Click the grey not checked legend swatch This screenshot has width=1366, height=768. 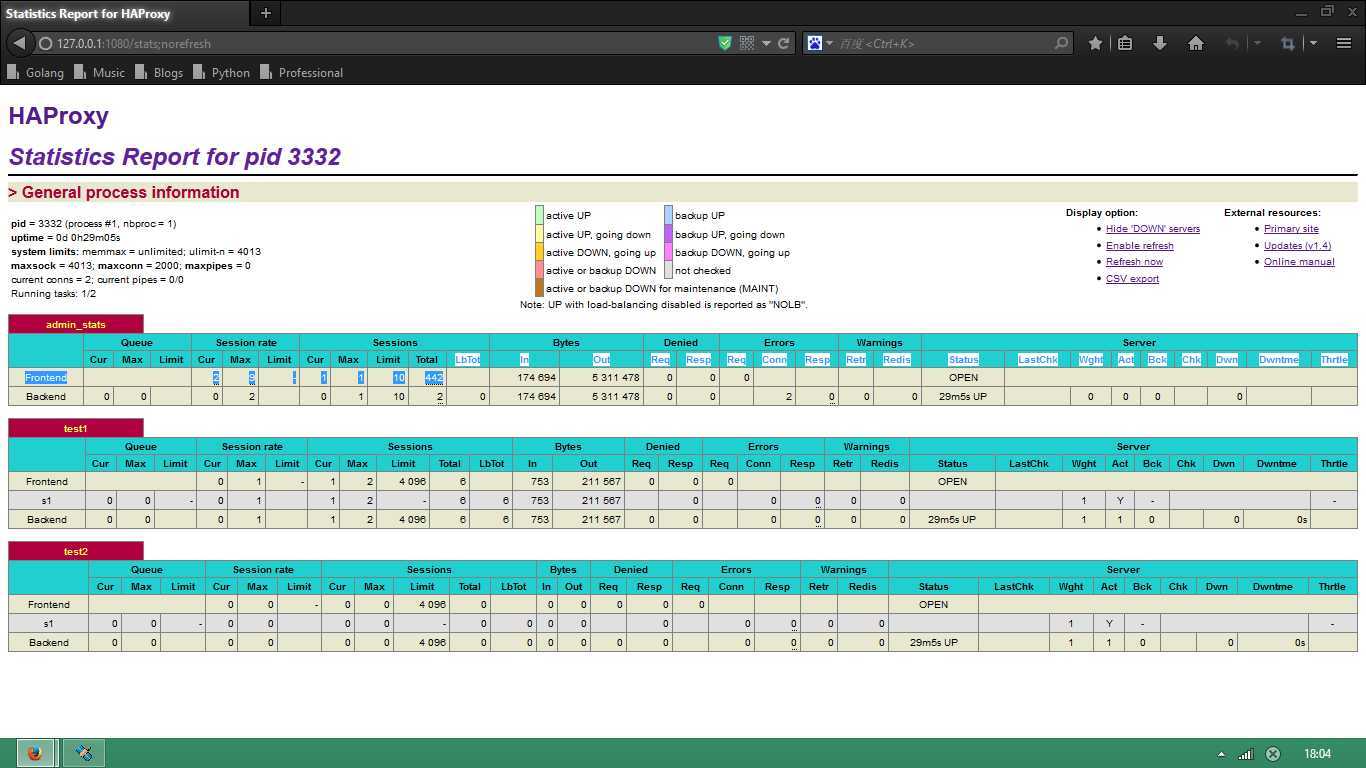coord(668,270)
